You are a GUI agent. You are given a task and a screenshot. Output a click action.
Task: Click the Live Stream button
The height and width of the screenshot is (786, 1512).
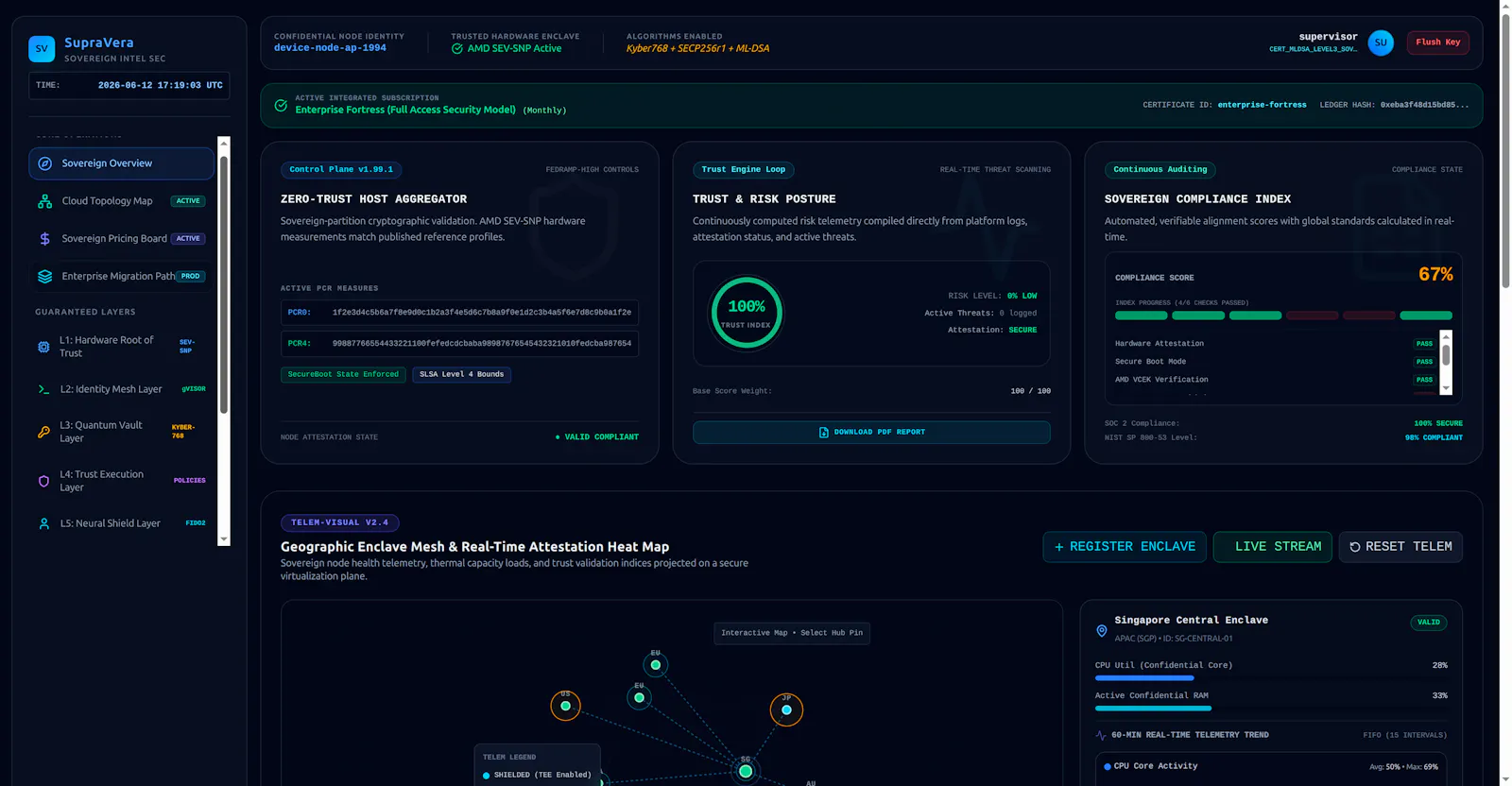click(1273, 547)
